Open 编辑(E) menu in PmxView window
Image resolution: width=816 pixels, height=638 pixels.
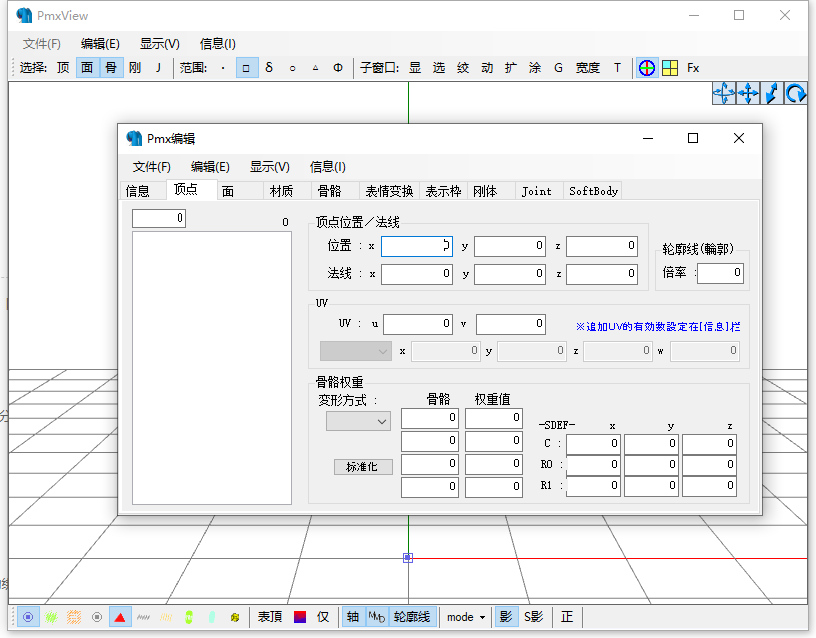(x=100, y=44)
